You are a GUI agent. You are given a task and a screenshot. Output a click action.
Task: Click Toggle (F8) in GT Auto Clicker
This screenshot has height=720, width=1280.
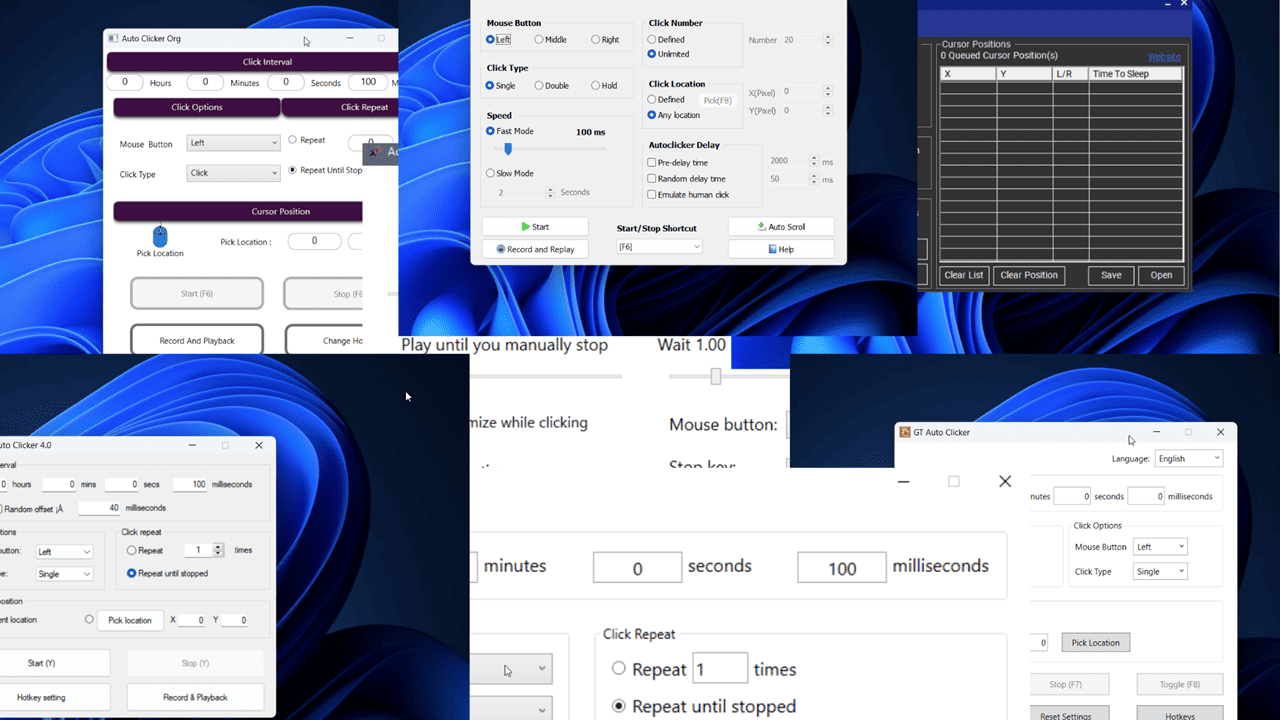pyautogui.click(x=1180, y=685)
